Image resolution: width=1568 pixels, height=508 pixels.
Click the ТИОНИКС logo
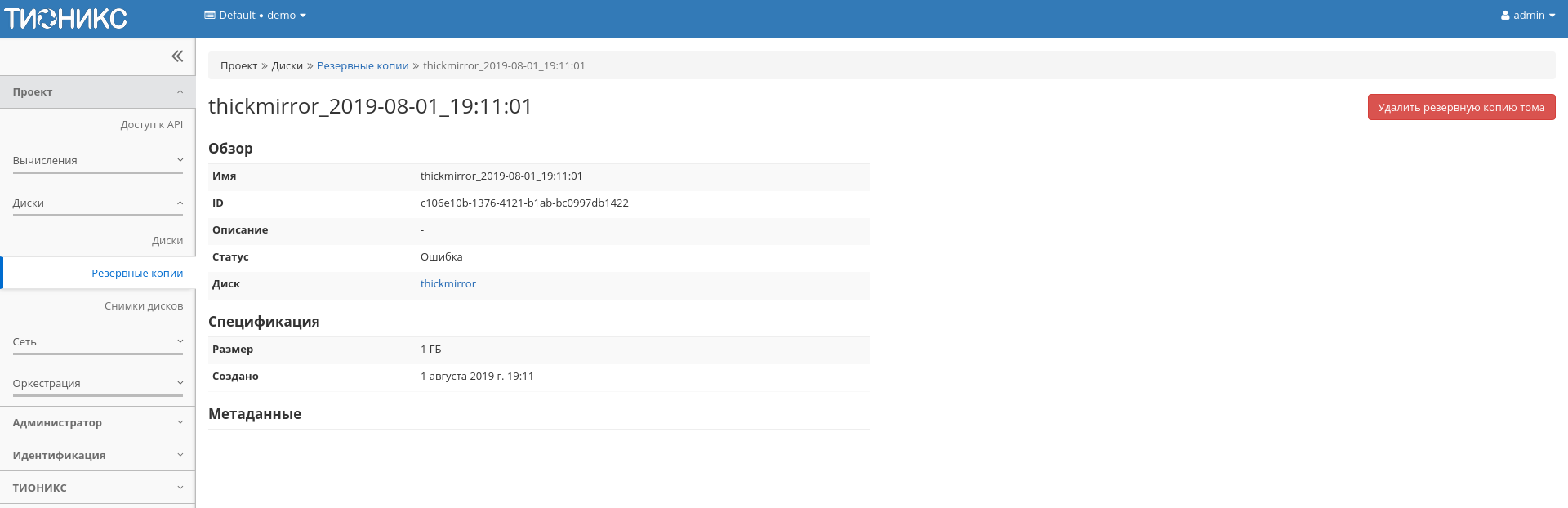click(x=66, y=18)
